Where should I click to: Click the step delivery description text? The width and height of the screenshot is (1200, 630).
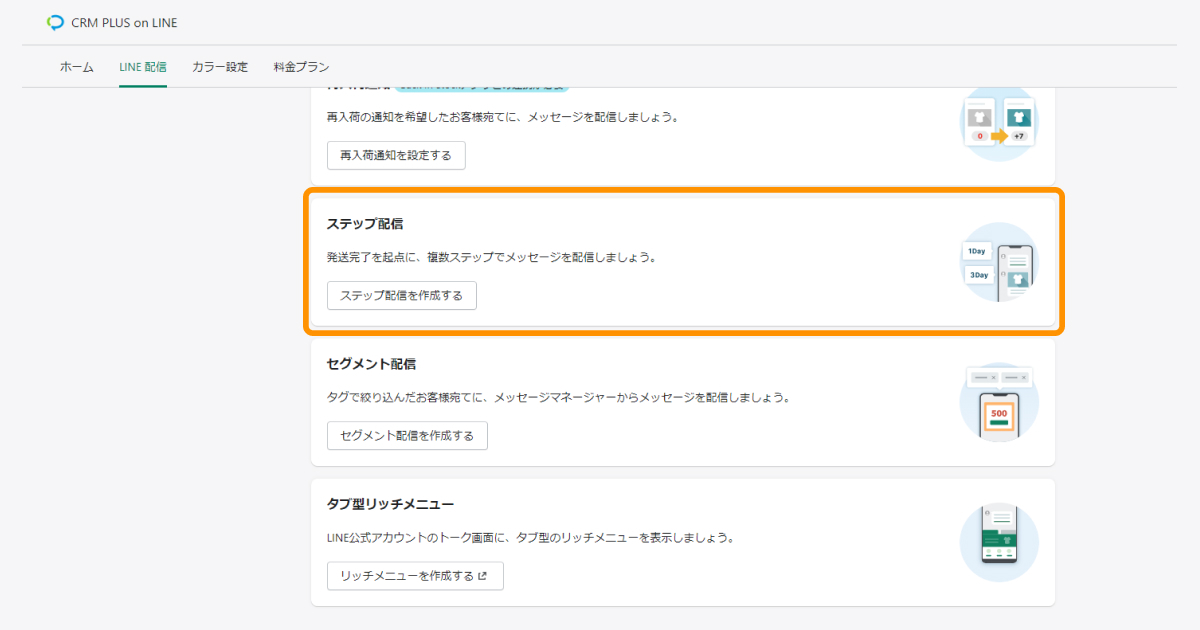coord(491,257)
